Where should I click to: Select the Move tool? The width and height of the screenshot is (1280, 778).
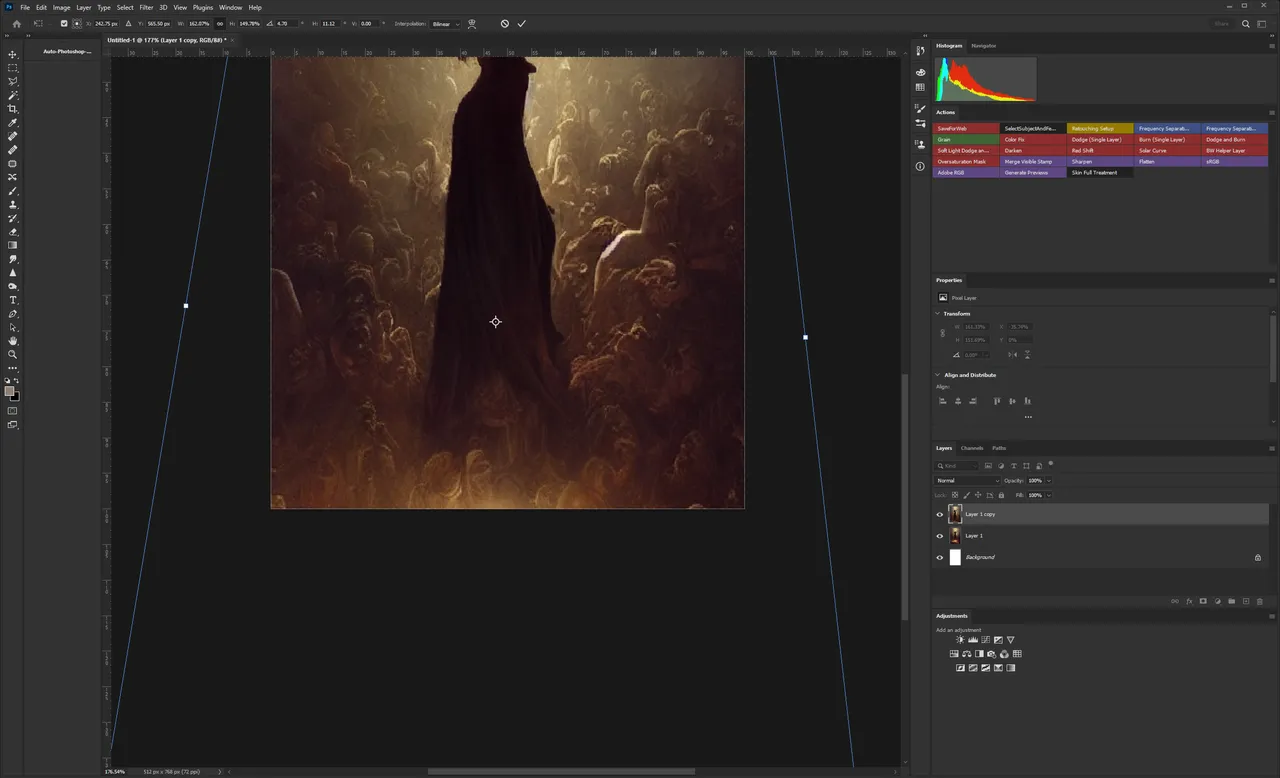13,55
